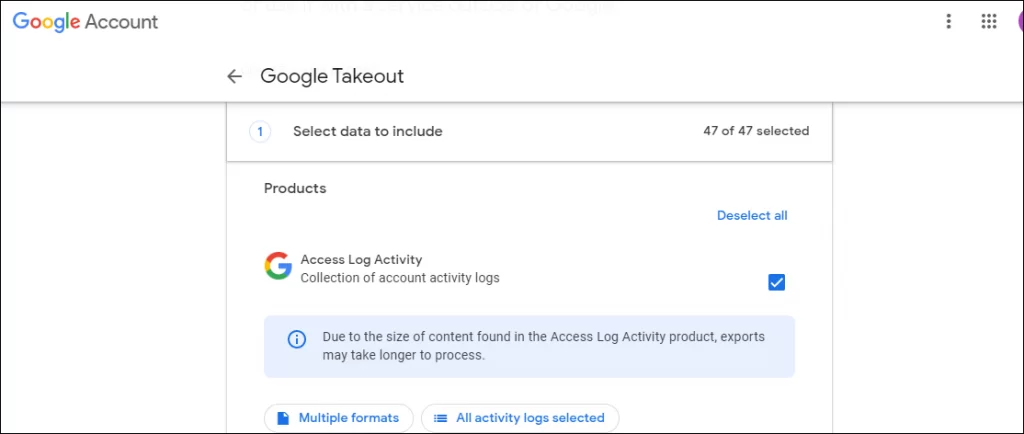
Task: Uncheck the Access Log Activity checkbox
Action: [776, 283]
